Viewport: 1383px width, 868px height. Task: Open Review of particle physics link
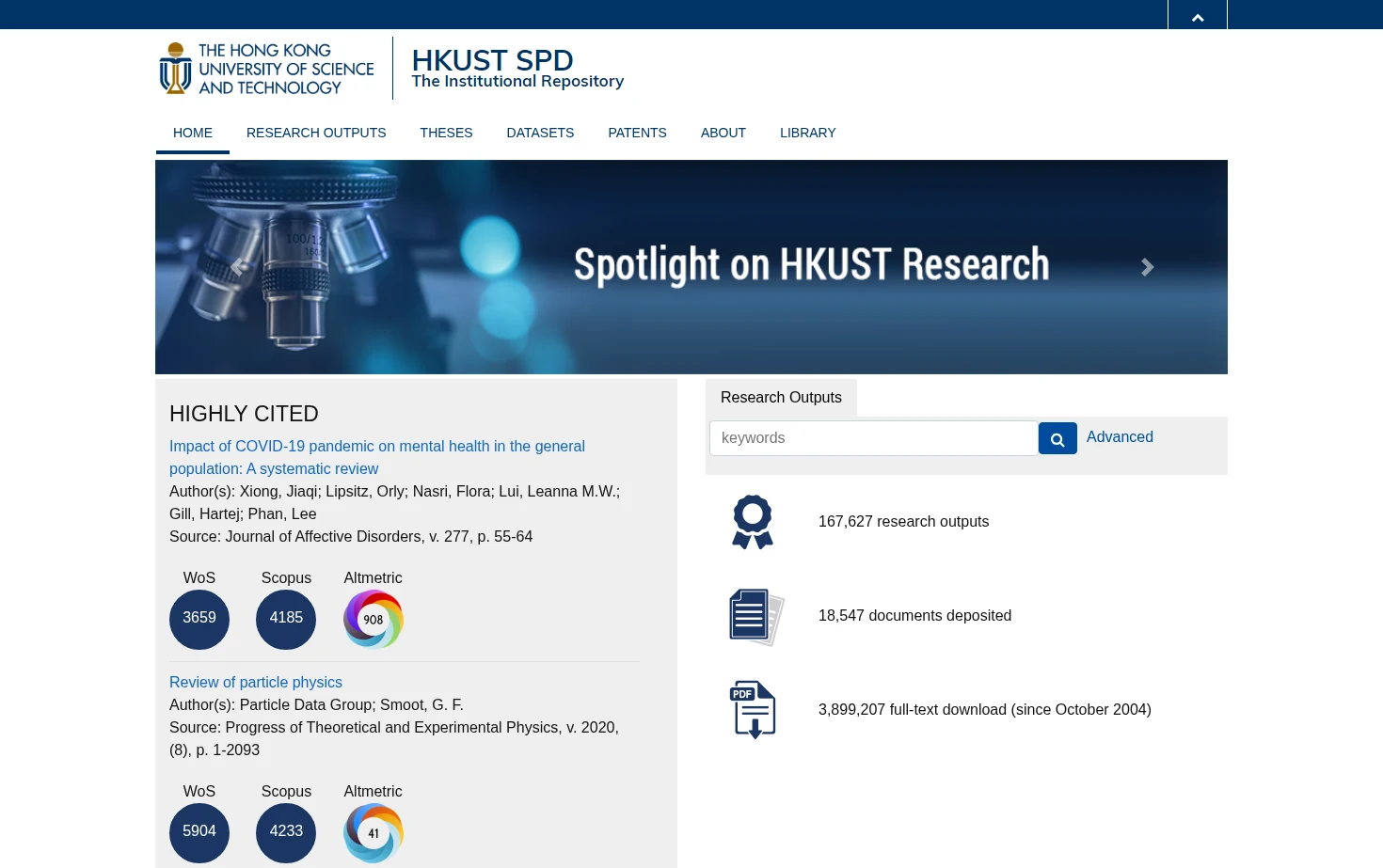tap(256, 683)
